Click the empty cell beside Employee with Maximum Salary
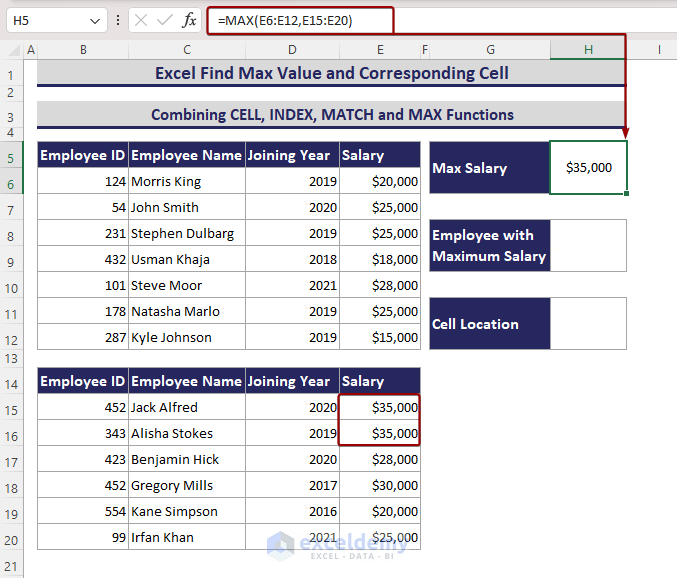The height and width of the screenshot is (578, 677). pos(588,246)
